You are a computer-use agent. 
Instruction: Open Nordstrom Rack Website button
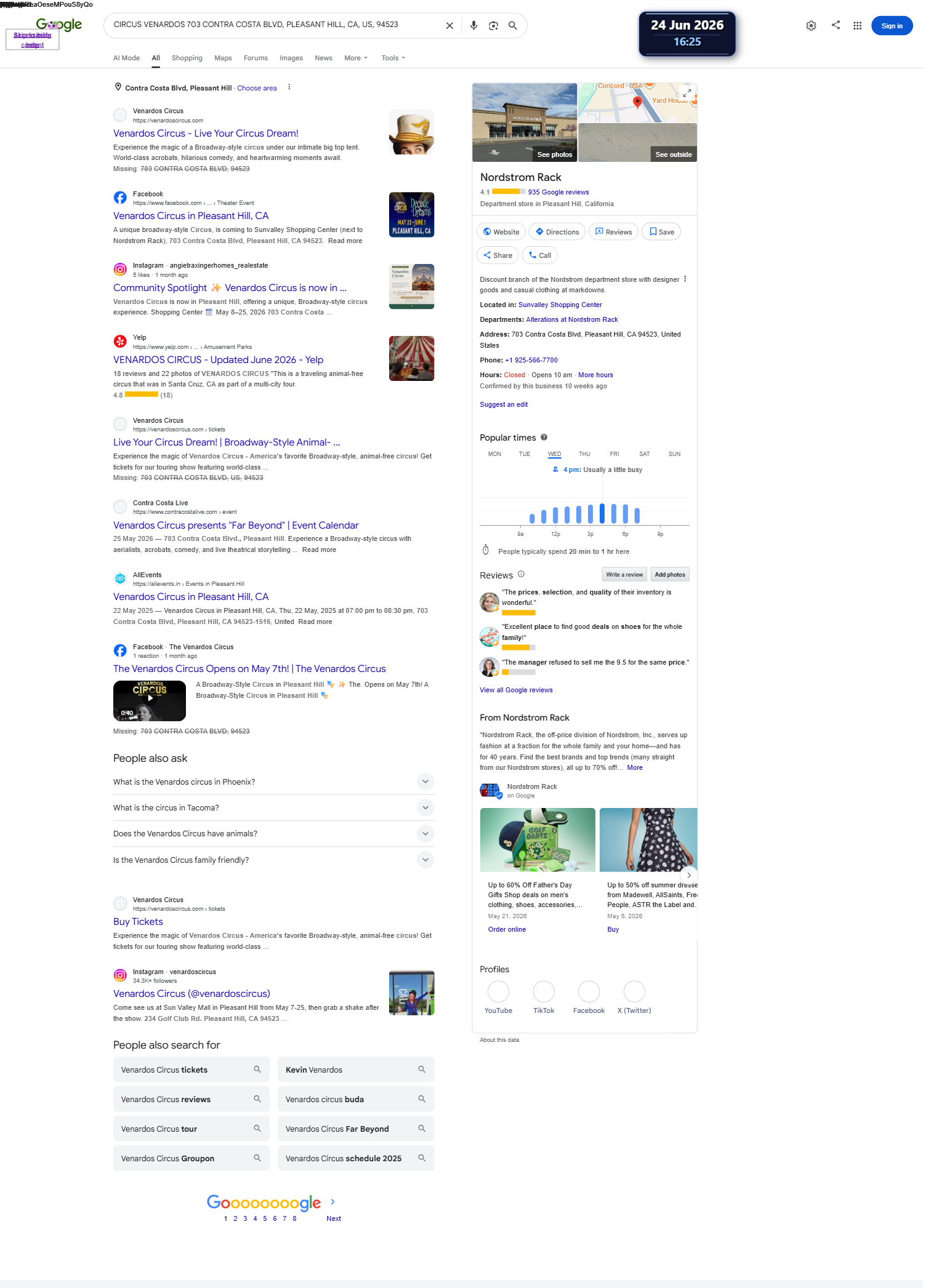pos(501,232)
